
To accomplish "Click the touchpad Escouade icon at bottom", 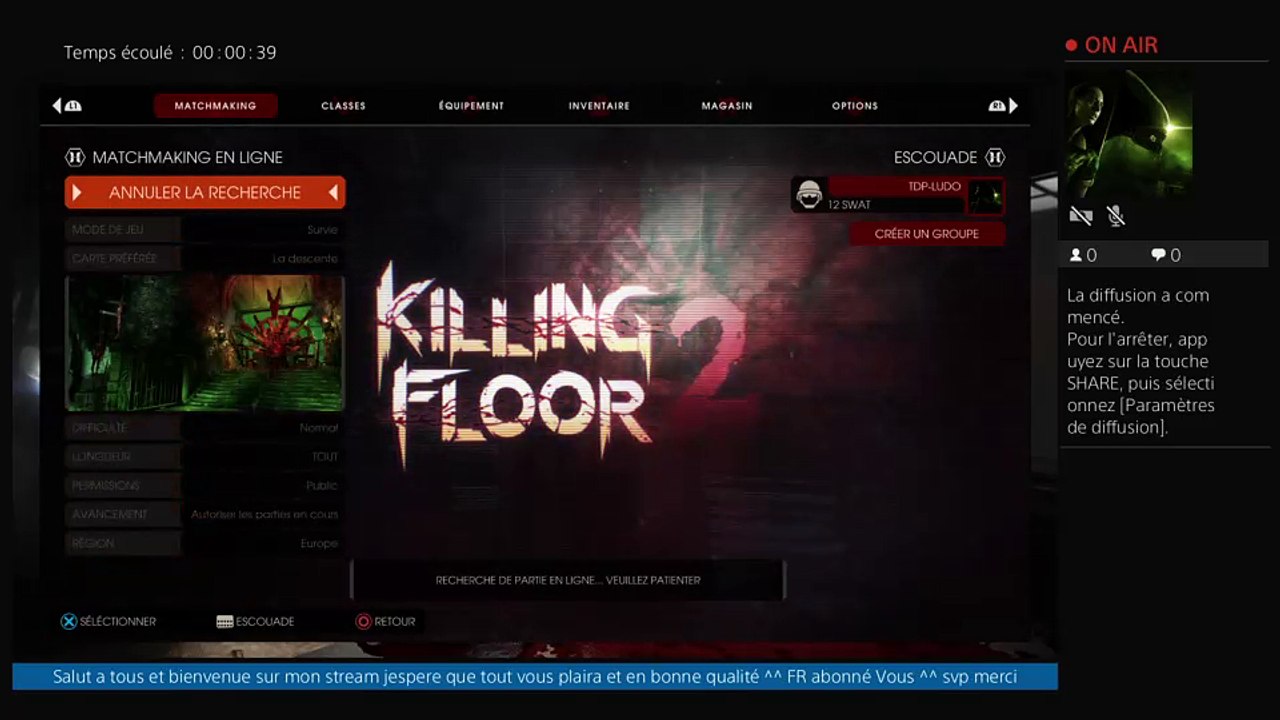I will (x=225, y=621).
